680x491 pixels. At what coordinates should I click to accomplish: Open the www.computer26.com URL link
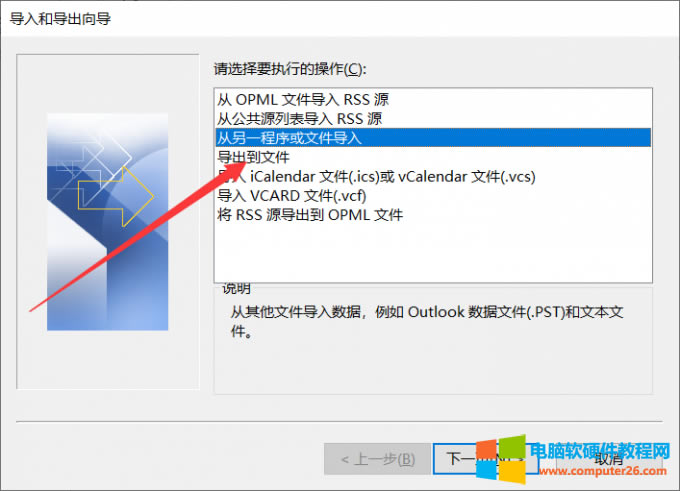tap(603, 471)
